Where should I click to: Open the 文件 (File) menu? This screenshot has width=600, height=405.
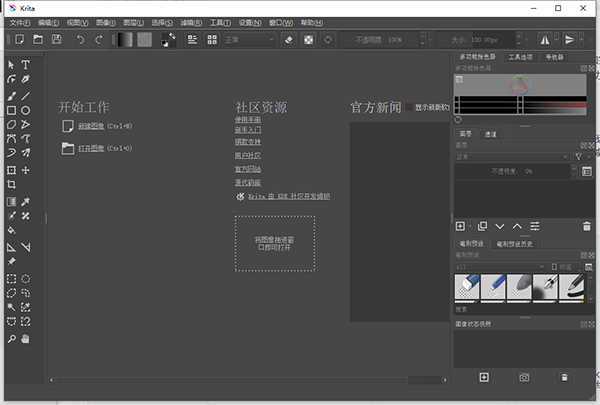tap(20, 21)
